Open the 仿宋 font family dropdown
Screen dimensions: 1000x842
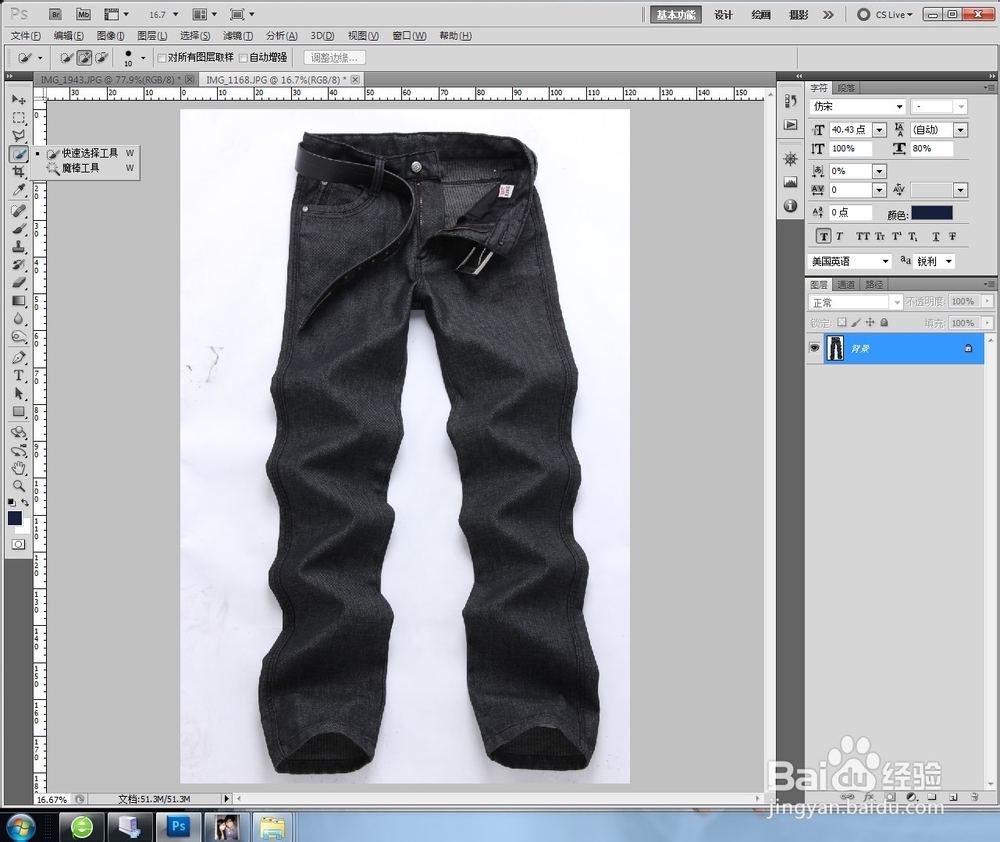[899, 107]
